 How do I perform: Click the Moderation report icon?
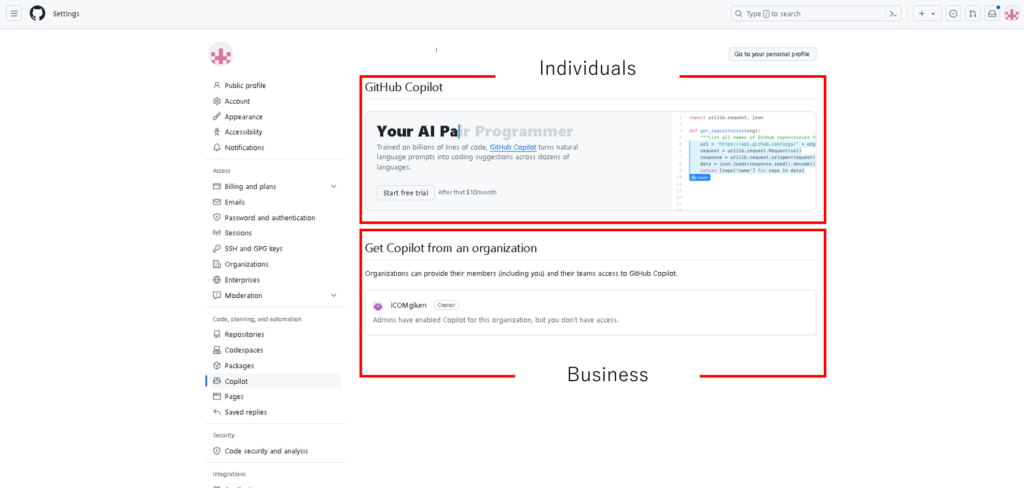coord(217,295)
